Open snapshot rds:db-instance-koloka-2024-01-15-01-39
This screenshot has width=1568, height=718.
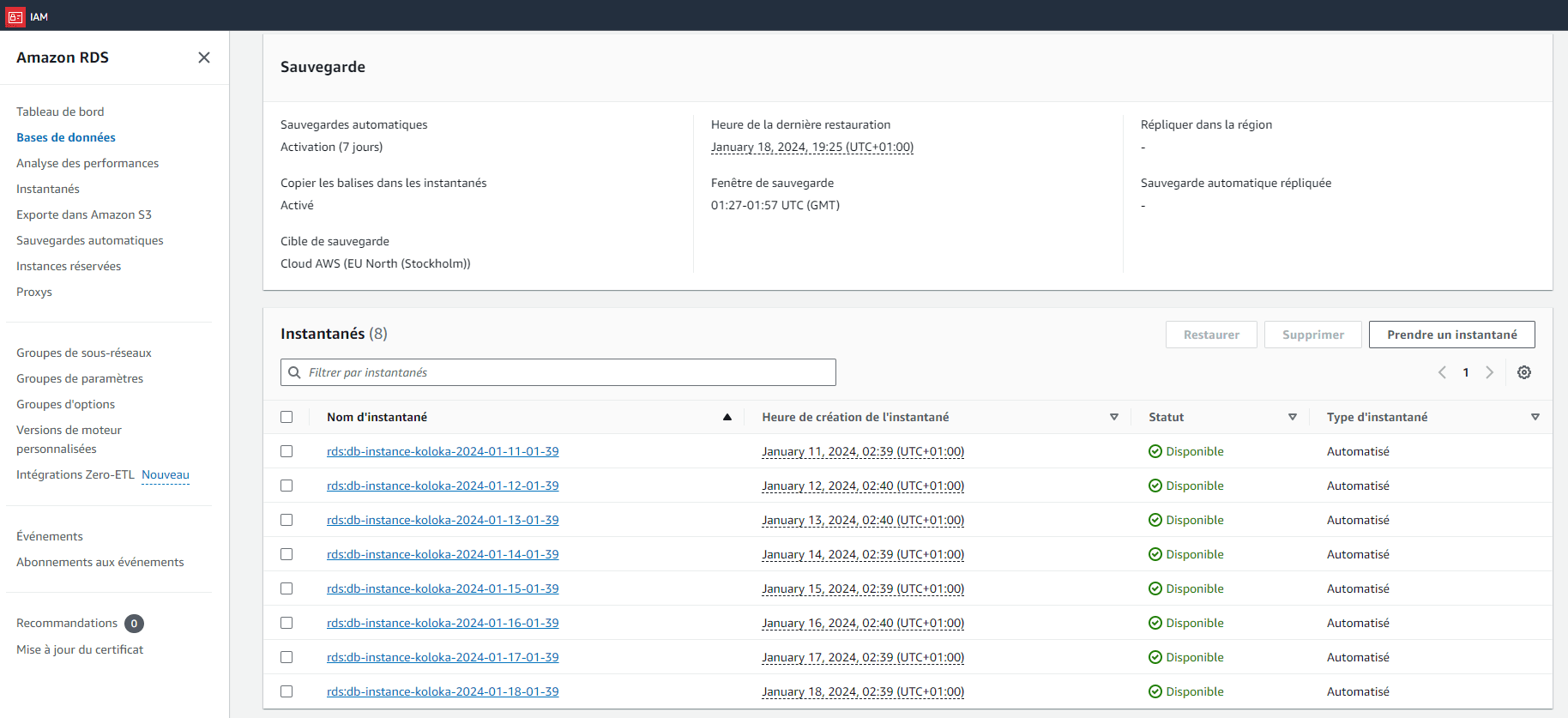pyautogui.click(x=443, y=588)
